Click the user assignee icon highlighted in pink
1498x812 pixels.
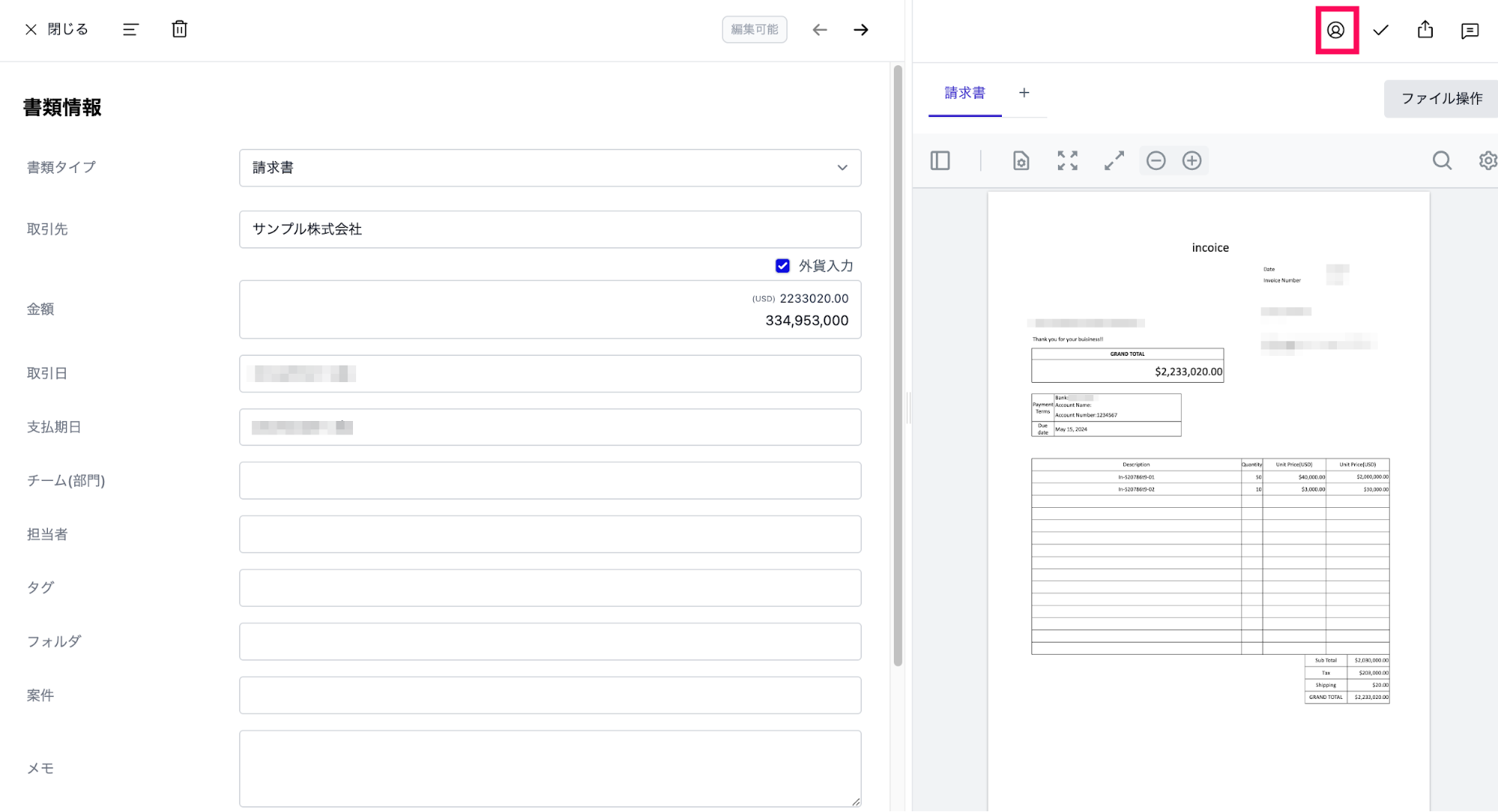tap(1335, 30)
